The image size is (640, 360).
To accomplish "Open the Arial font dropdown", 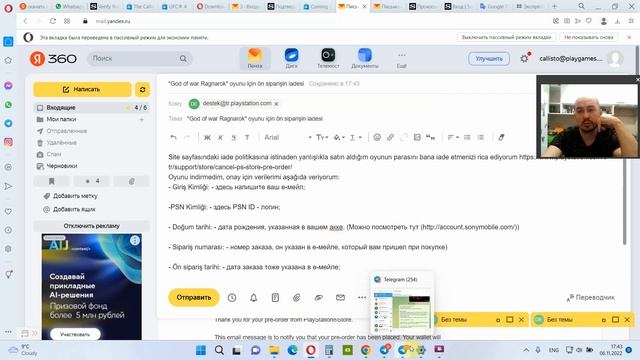I will [x=287, y=138].
